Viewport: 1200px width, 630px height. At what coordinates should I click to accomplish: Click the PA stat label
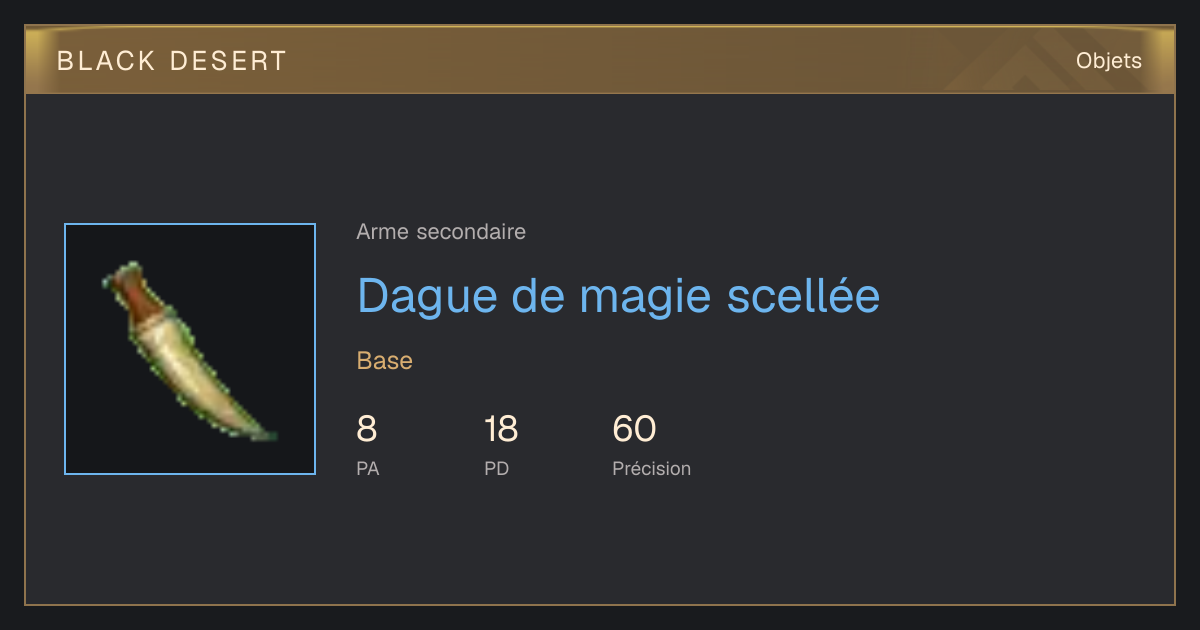pyautogui.click(x=368, y=468)
